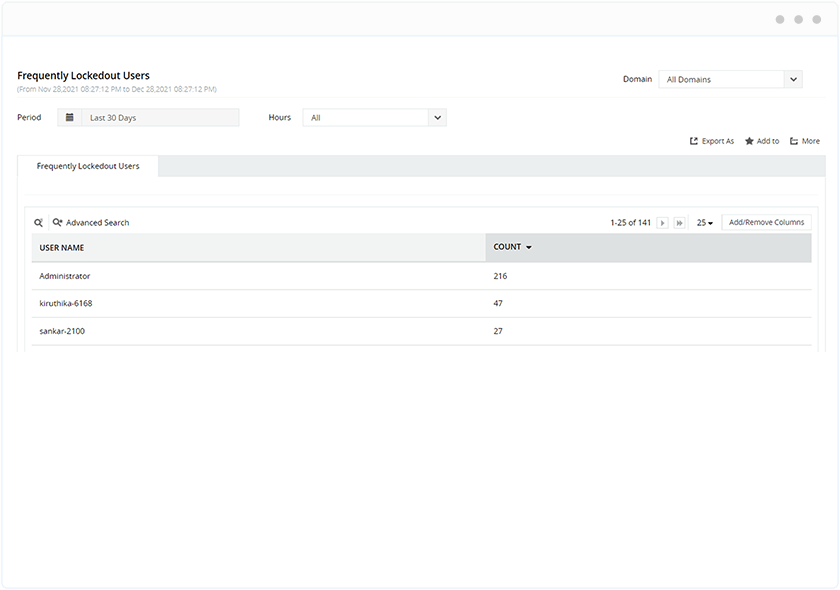
Task: Click Add/Remove Columns button
Action: (x=766, y=222)
